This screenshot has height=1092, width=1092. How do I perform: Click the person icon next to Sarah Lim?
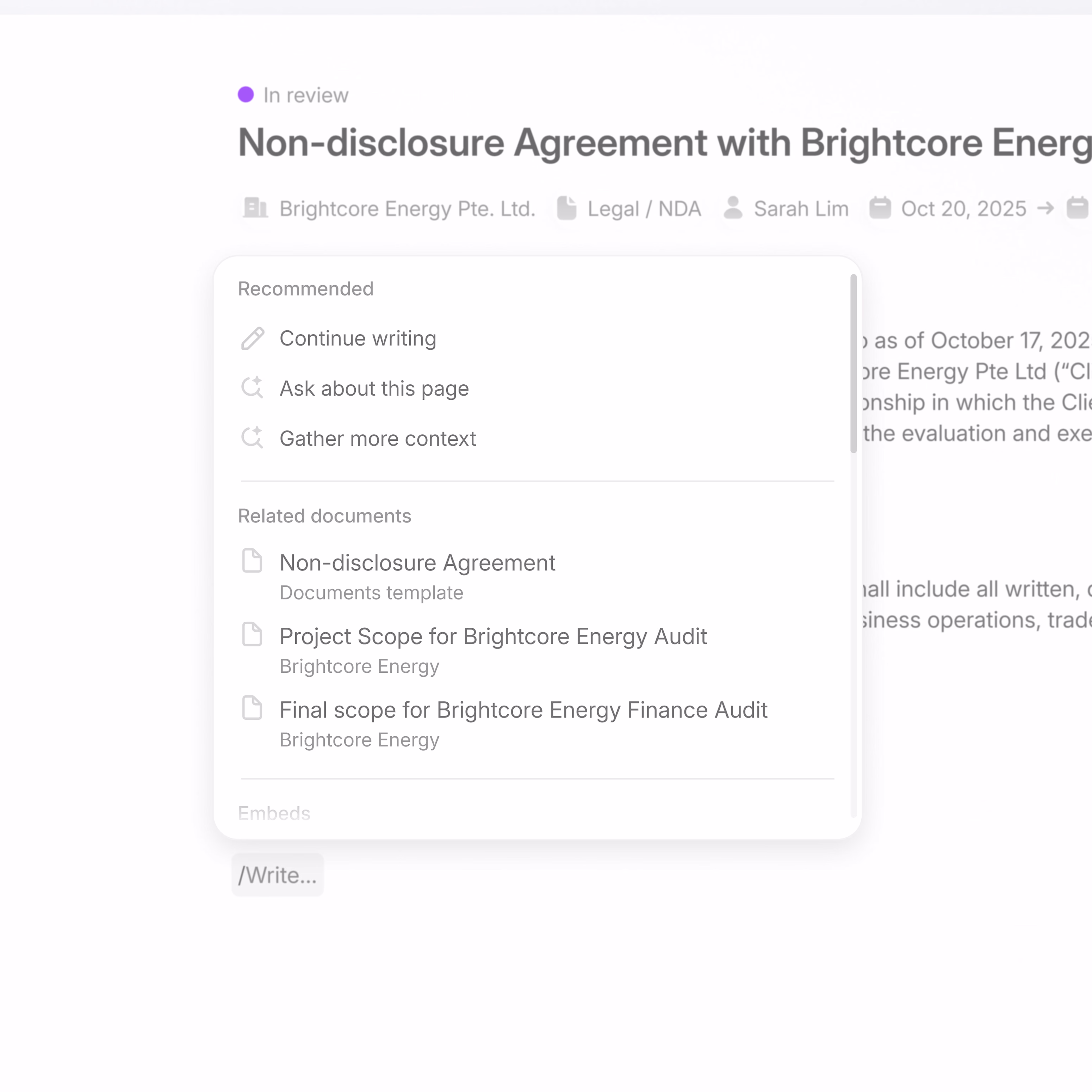coord(733,208)
